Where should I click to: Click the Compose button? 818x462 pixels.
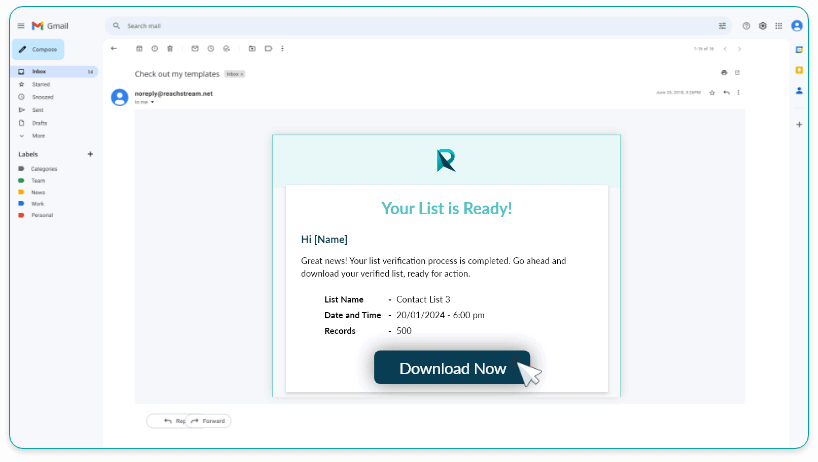point(38,50)
